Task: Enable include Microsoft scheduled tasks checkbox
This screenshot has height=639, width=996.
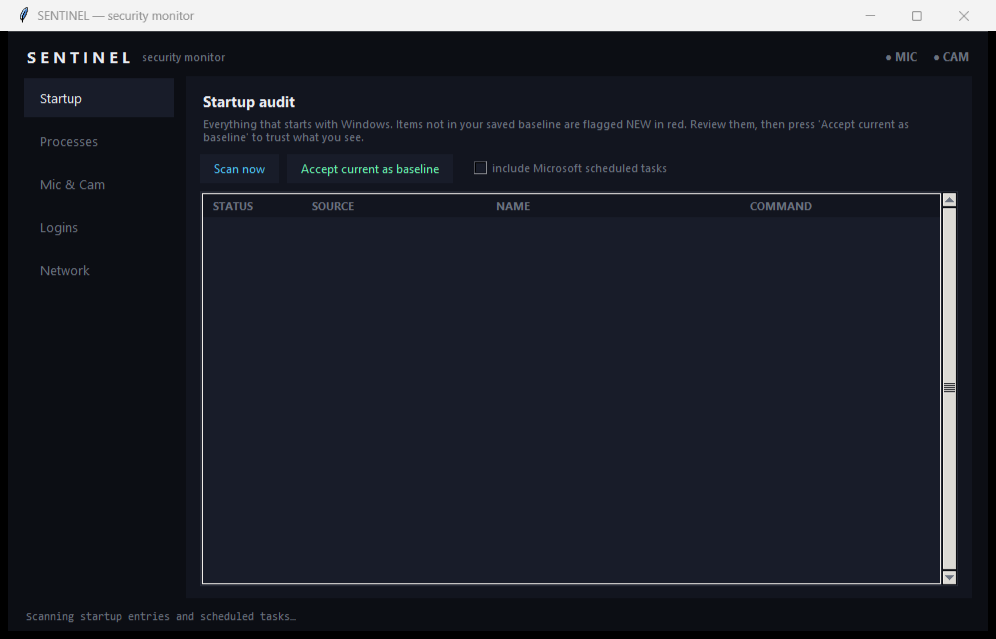Action: click(x=480, y=168)
